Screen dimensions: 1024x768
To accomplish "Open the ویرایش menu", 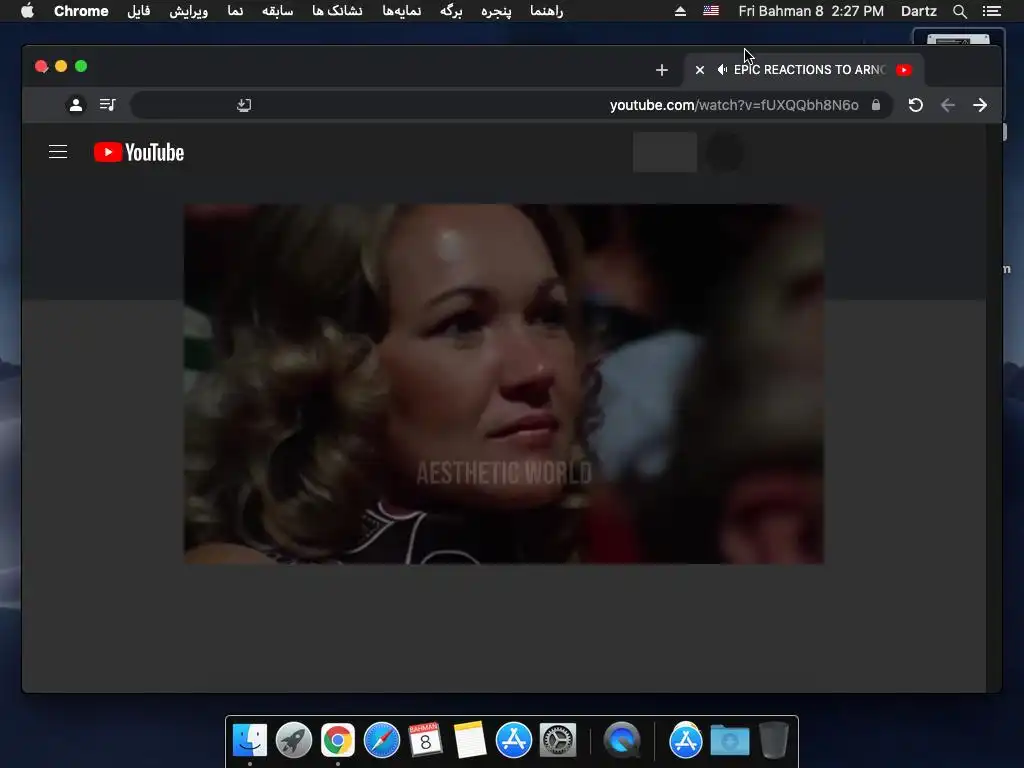I will tap(189, 11).
